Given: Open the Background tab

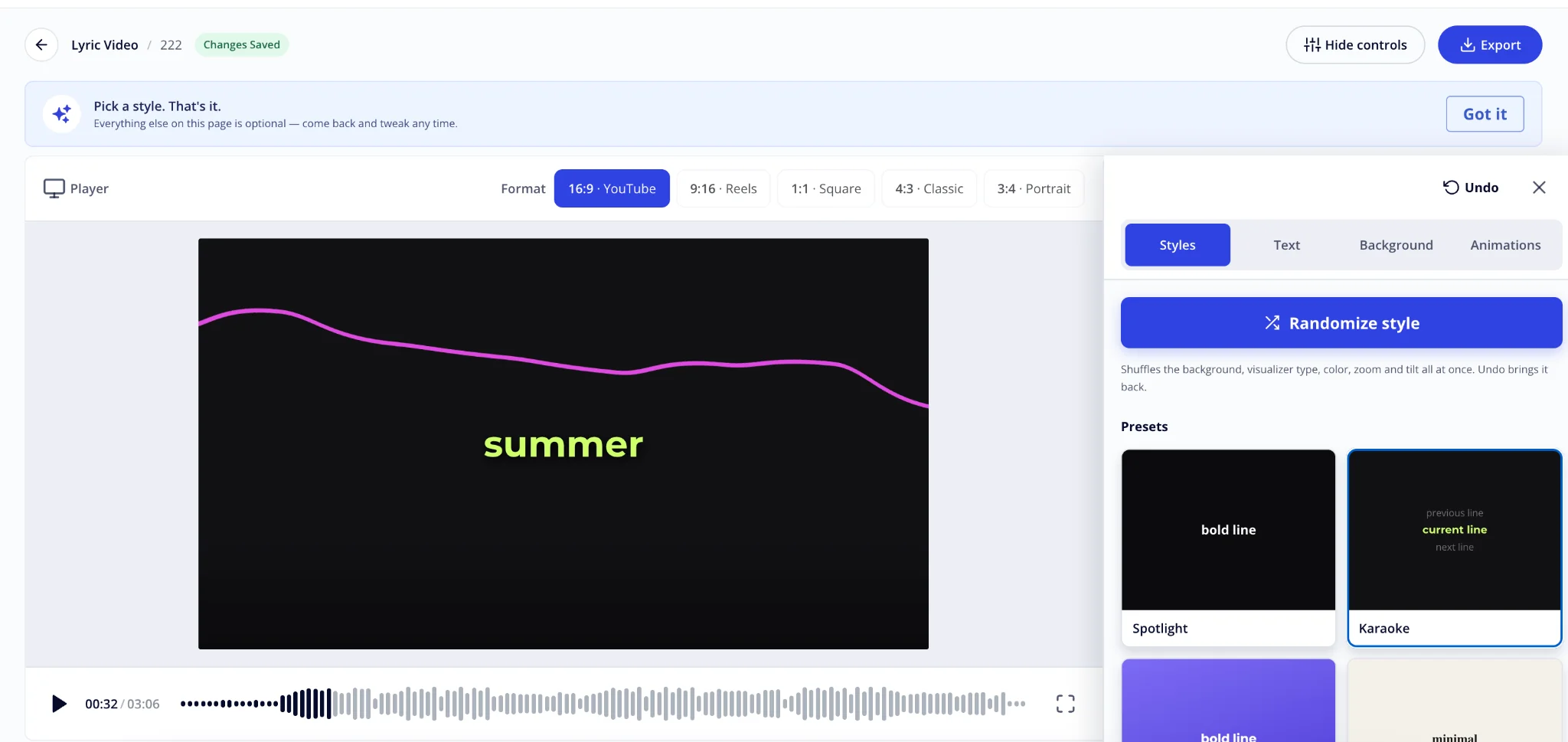Looking at the screenshot, I should [x=1396, y=245].
